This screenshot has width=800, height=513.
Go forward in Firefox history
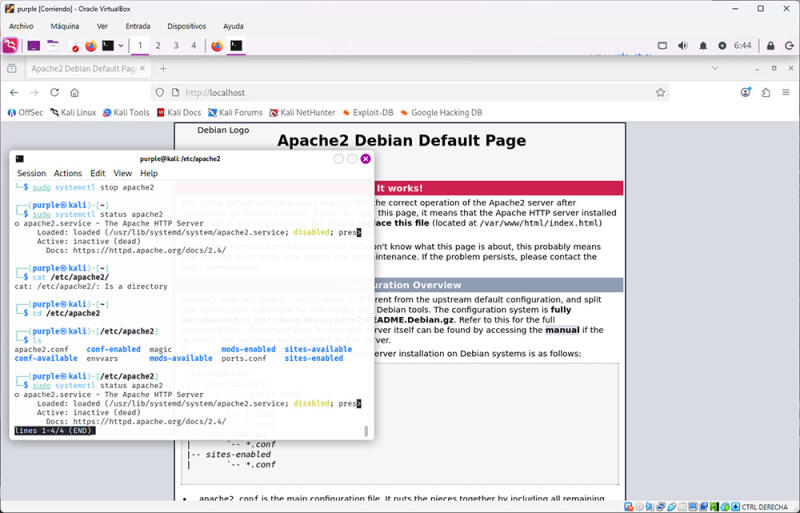(x=34, y=92)
